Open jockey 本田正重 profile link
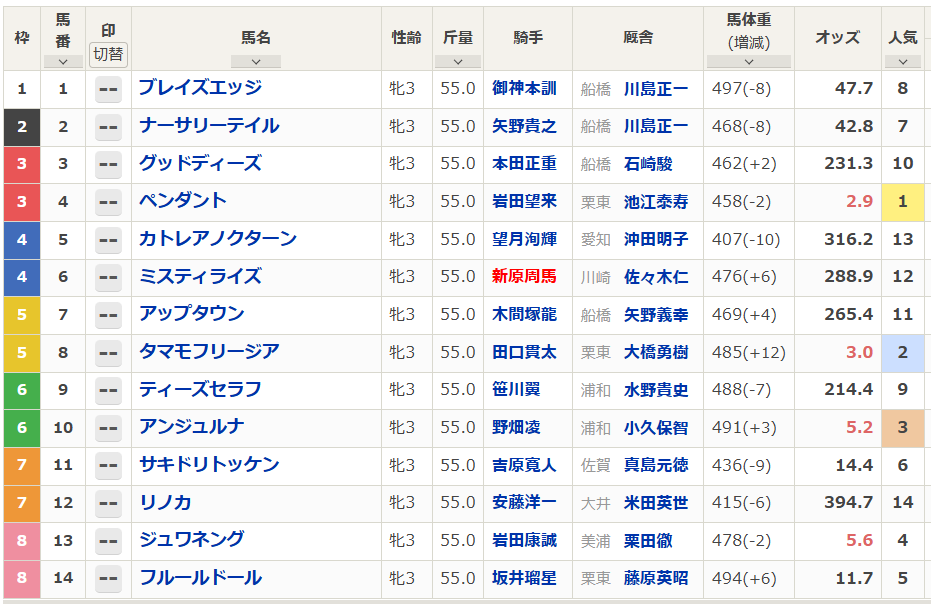Image resolution: width=931 pixels, height=604 pixels. click(x=524, y=163)
